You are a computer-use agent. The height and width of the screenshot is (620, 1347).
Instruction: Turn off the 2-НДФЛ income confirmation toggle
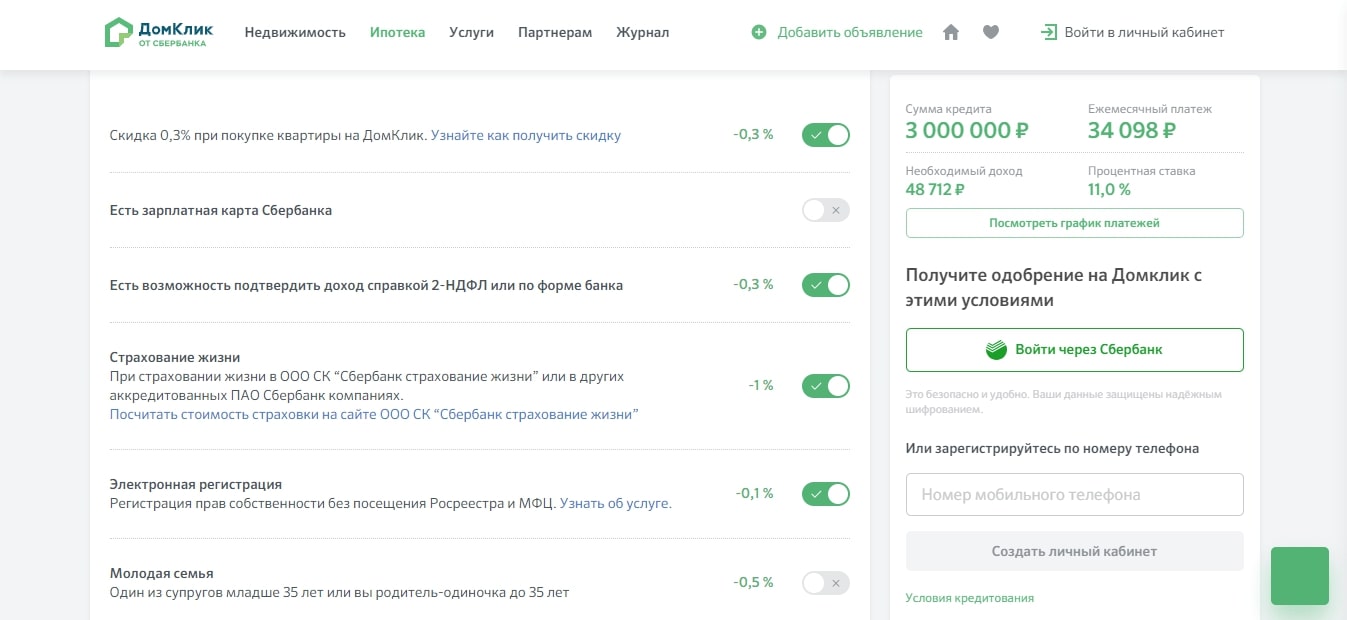pyautogui.click(x=825, y=285)
